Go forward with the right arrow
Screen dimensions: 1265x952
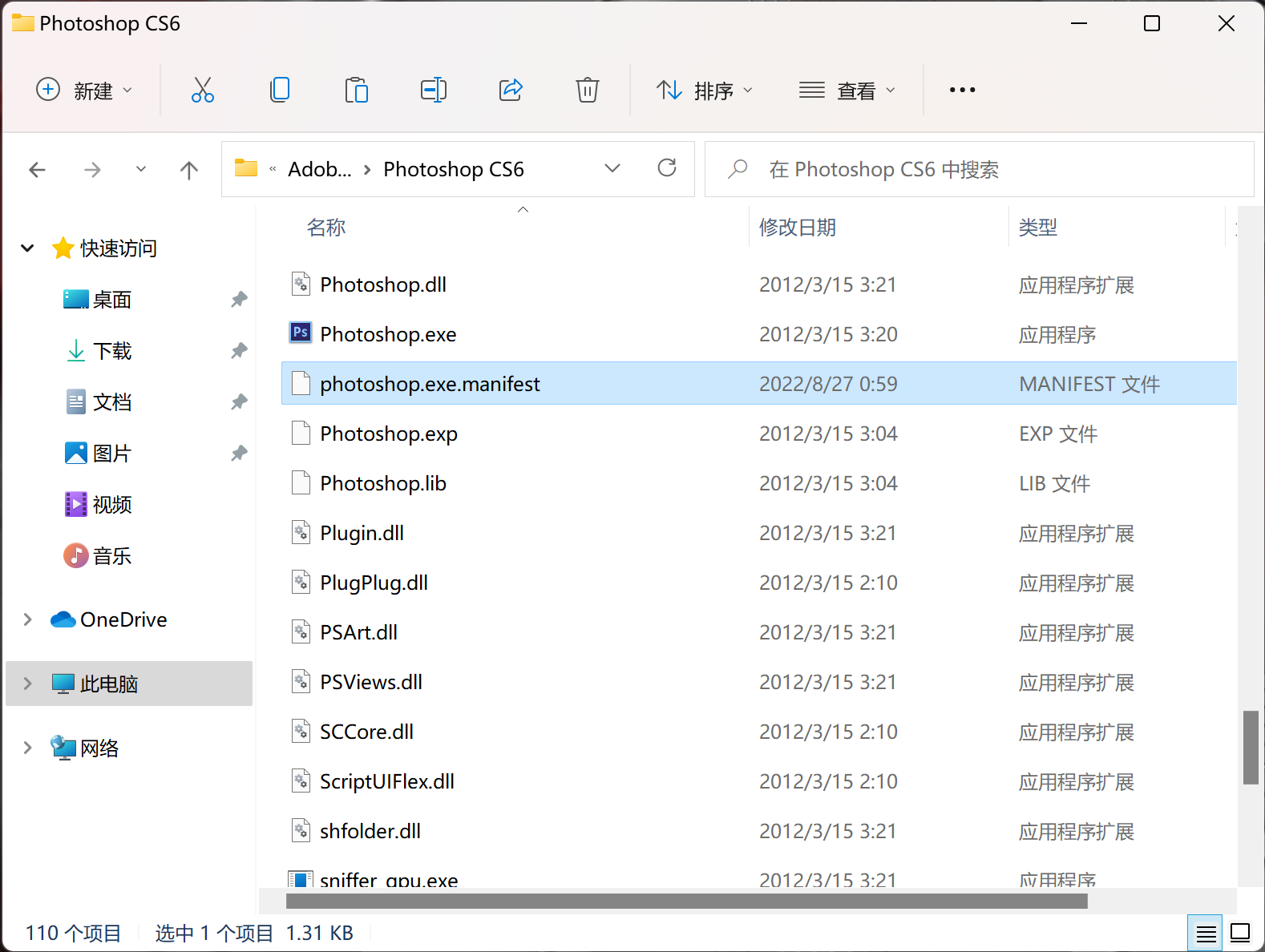click(93, 169)
